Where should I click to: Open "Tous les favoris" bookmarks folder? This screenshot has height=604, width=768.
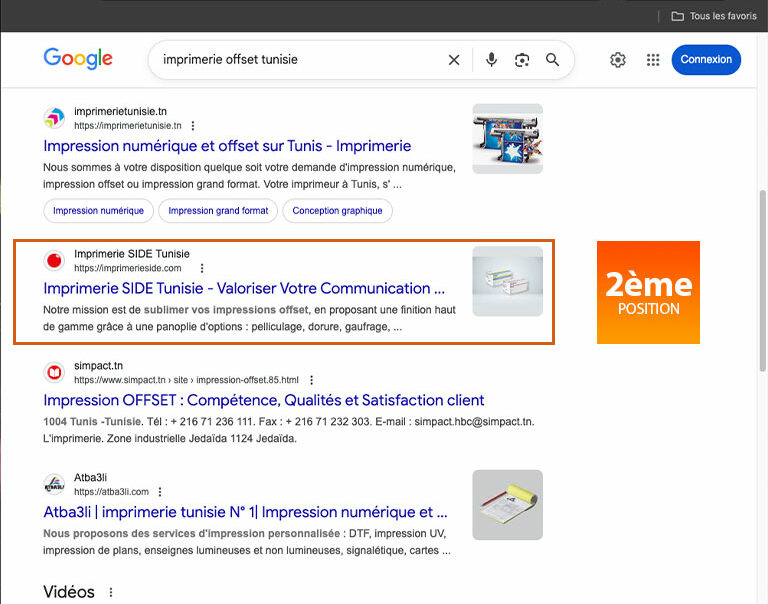pos(713,16)
